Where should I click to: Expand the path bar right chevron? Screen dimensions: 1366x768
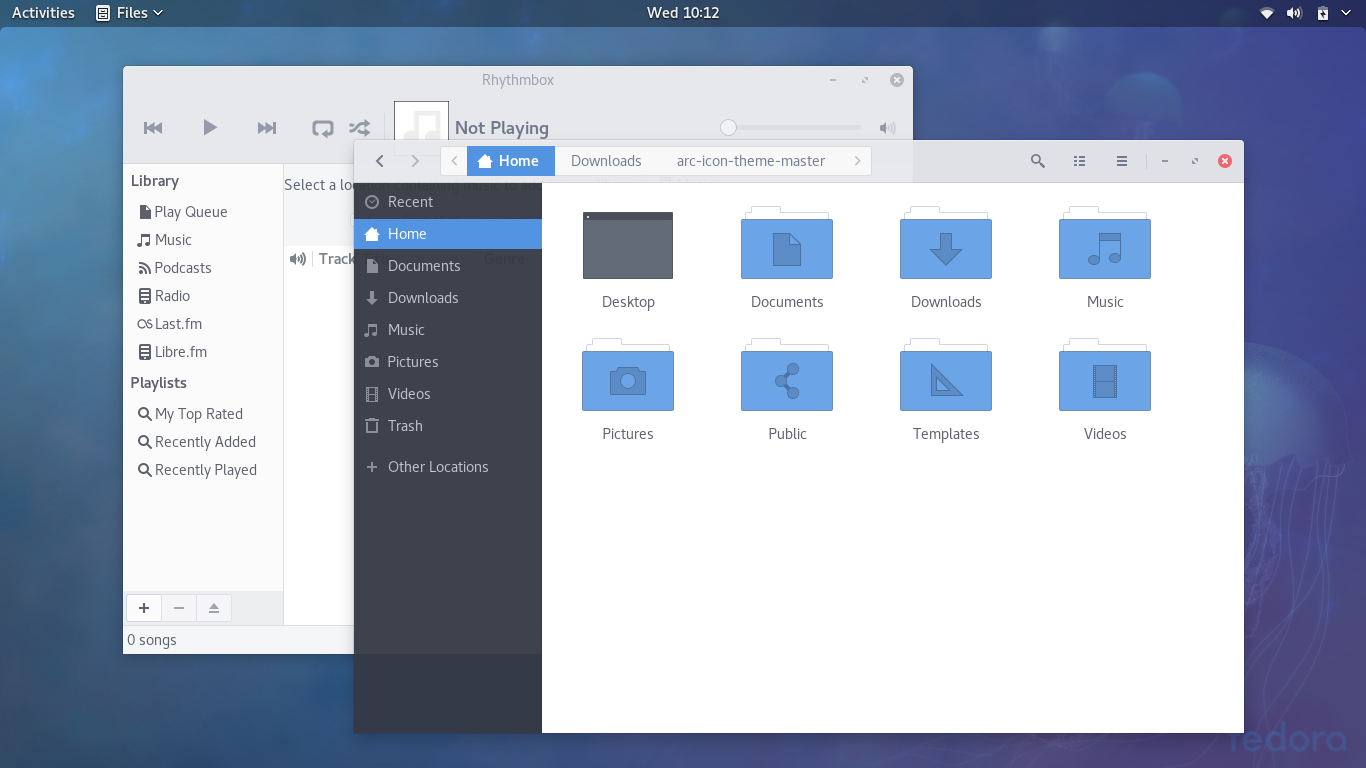point(858,161)
